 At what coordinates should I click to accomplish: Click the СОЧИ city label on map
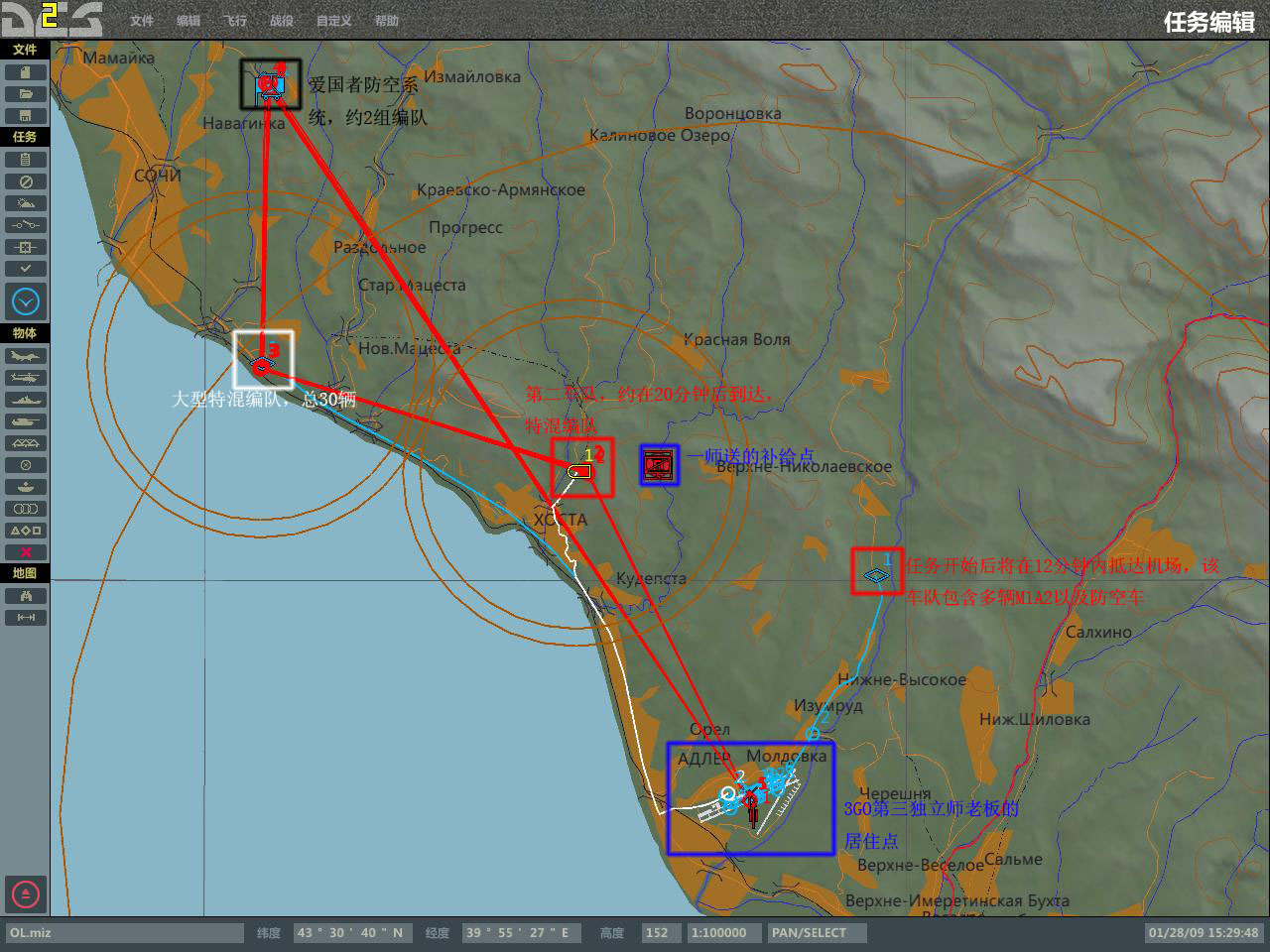click(x=158, y=176)
